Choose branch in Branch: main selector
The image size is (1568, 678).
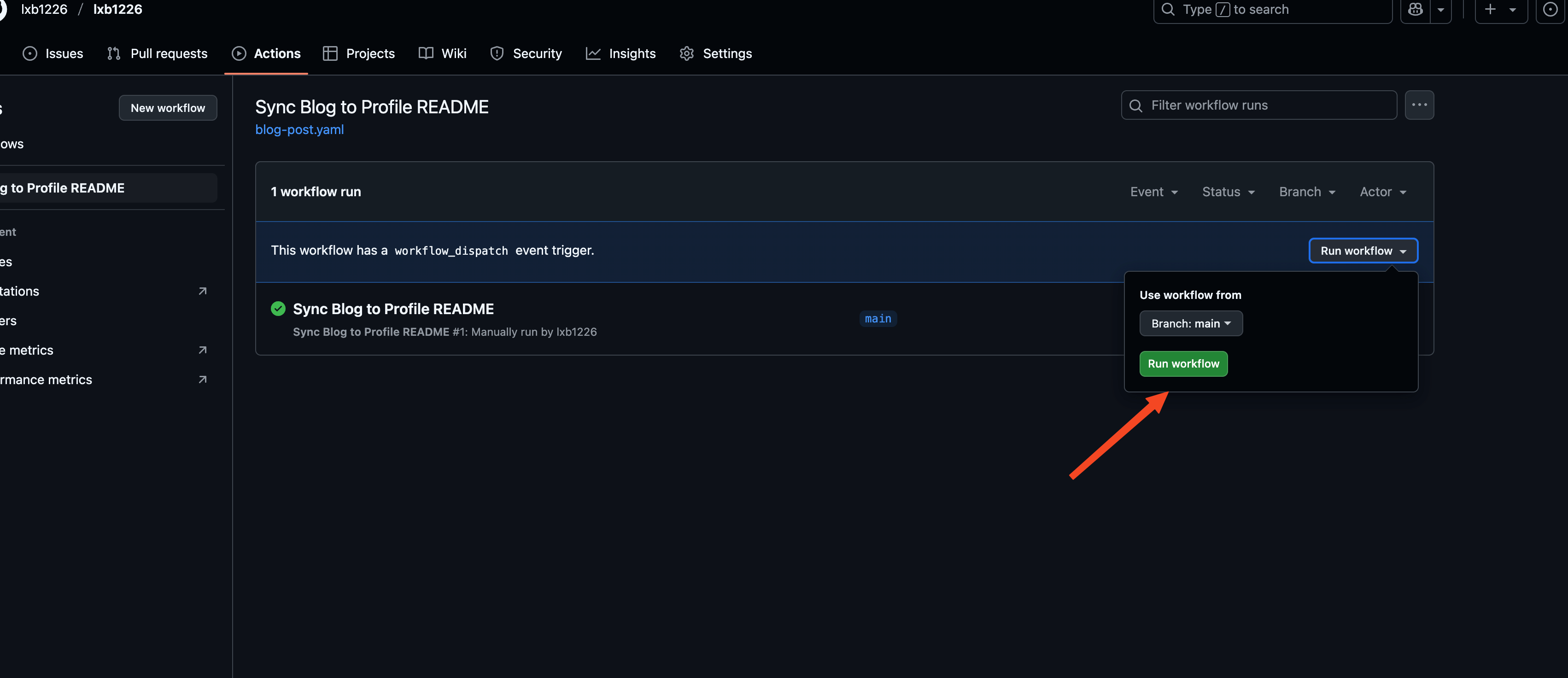[1191, 324]
